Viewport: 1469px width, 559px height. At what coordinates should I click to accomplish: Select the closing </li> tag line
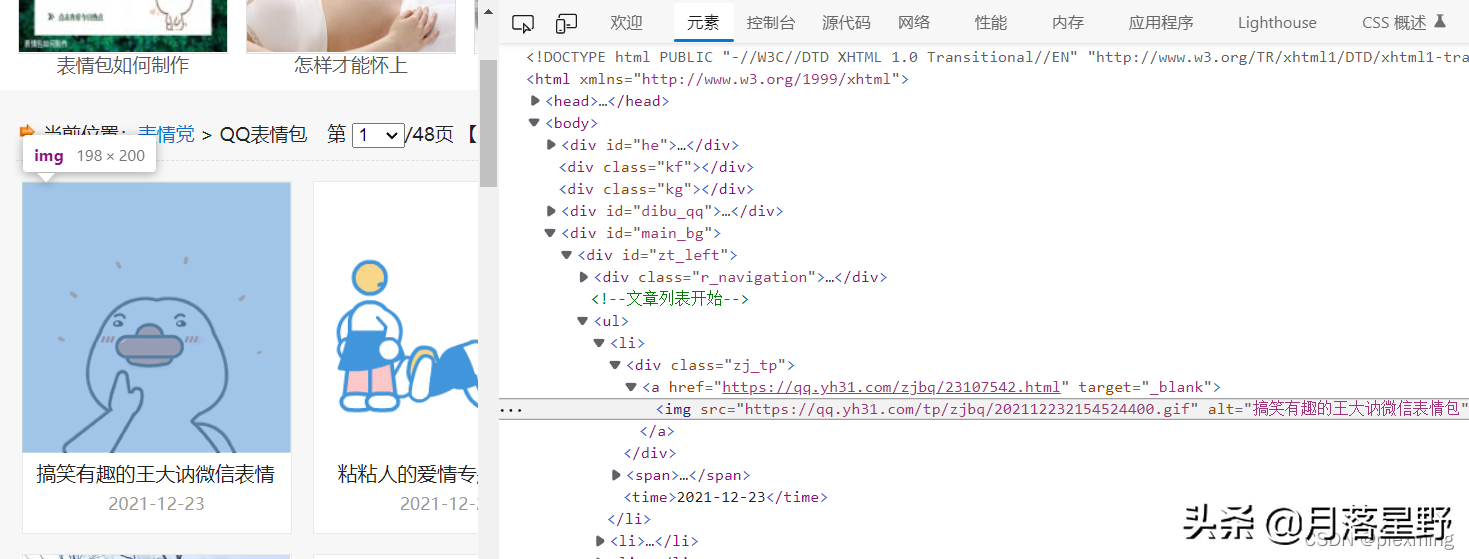point(629,519)
